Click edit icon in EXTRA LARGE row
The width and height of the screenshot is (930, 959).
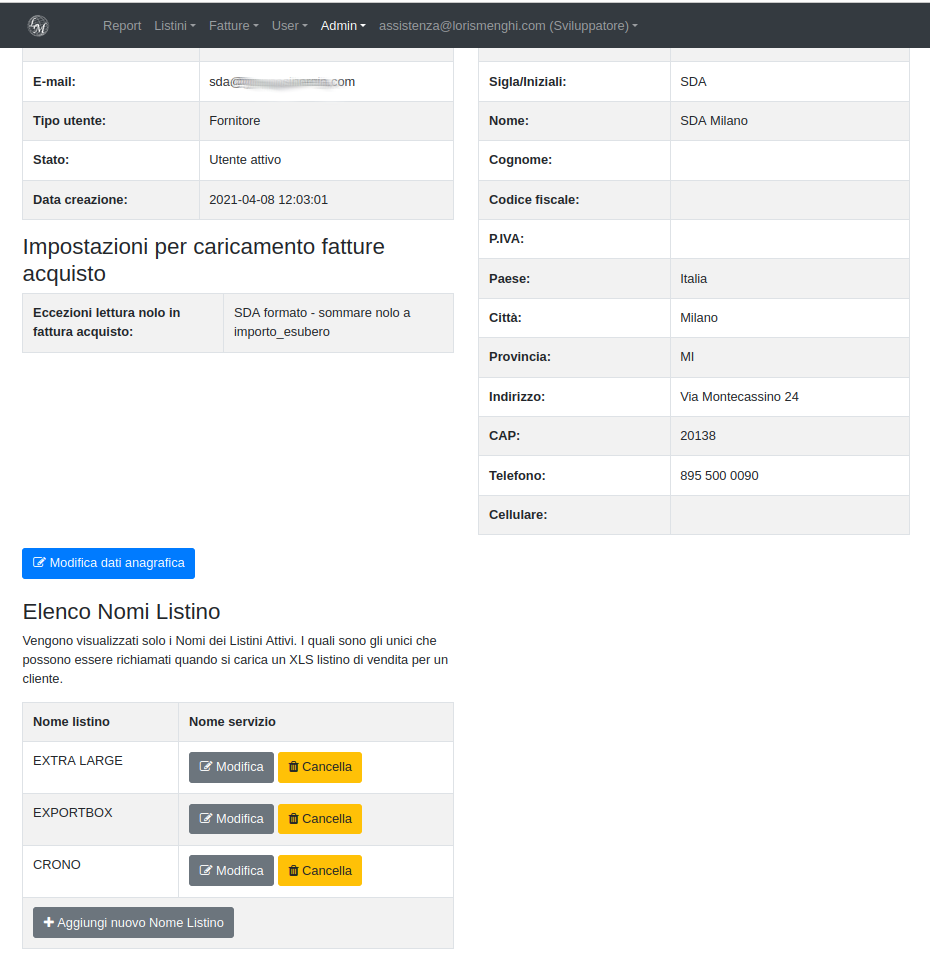(x=206, y=767)
